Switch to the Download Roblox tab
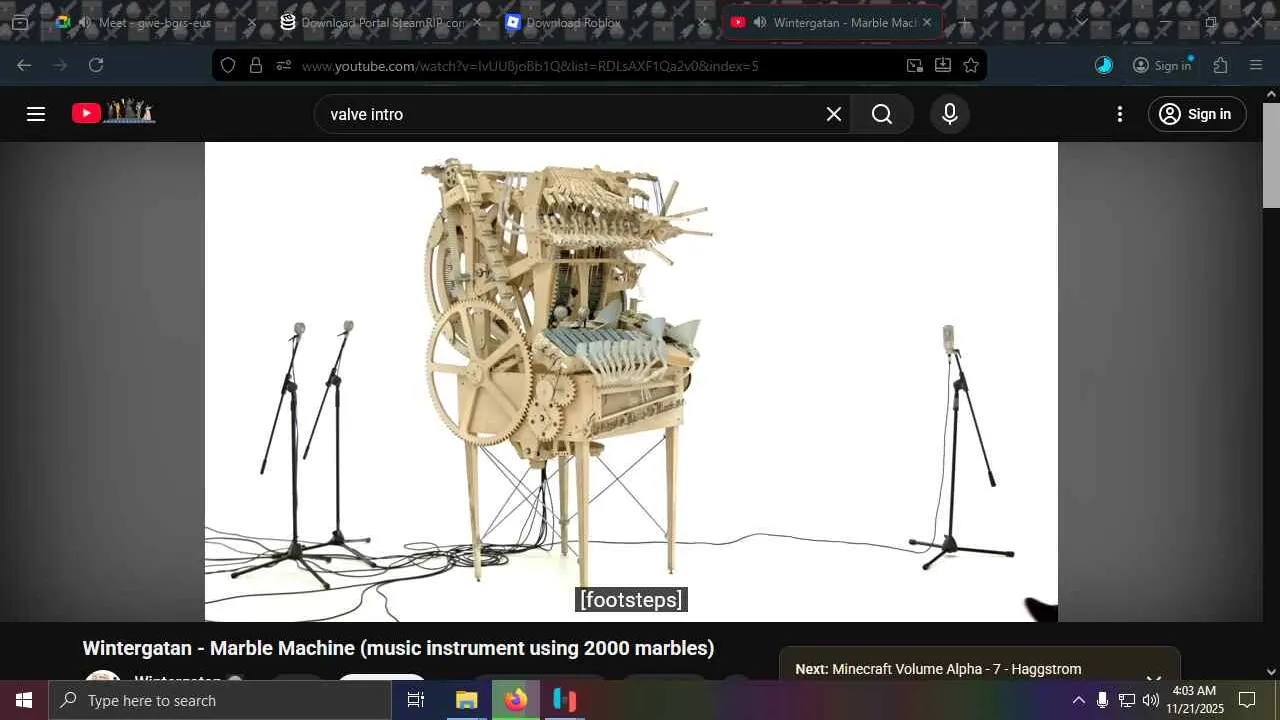This screenshot has width=1280, height=720. 608,22
